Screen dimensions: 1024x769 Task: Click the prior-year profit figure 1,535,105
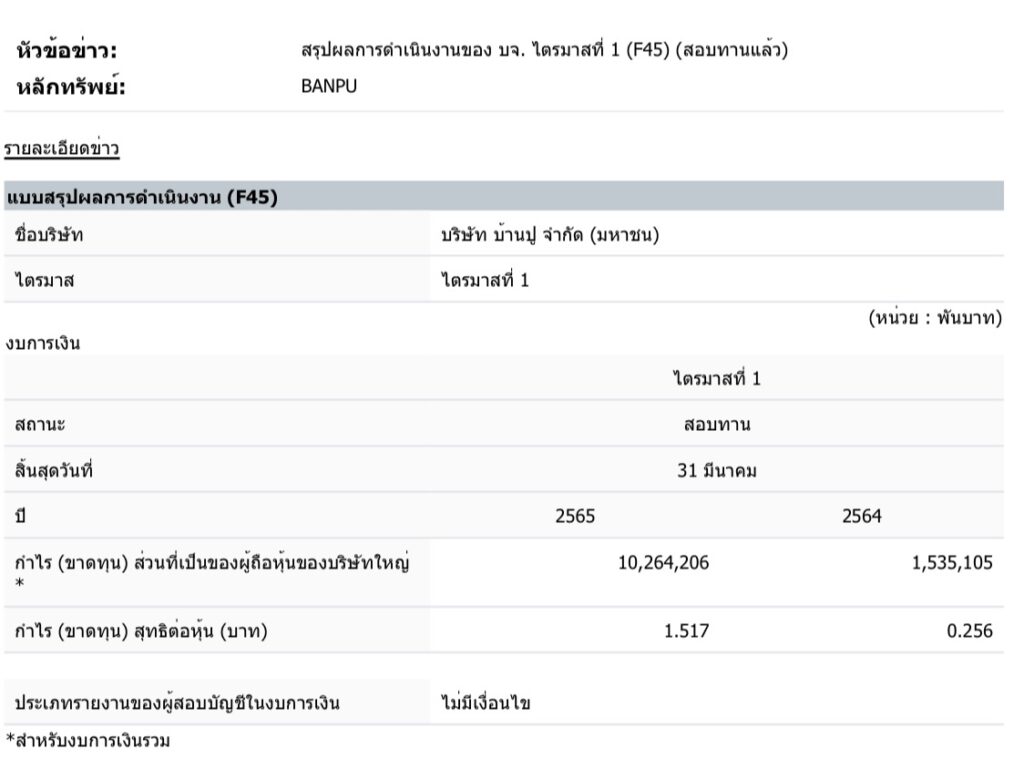point(952,562)
